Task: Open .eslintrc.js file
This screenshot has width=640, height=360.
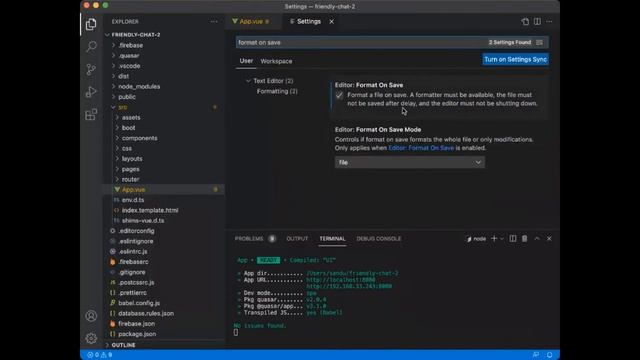Action: click(x=133, y=251)
